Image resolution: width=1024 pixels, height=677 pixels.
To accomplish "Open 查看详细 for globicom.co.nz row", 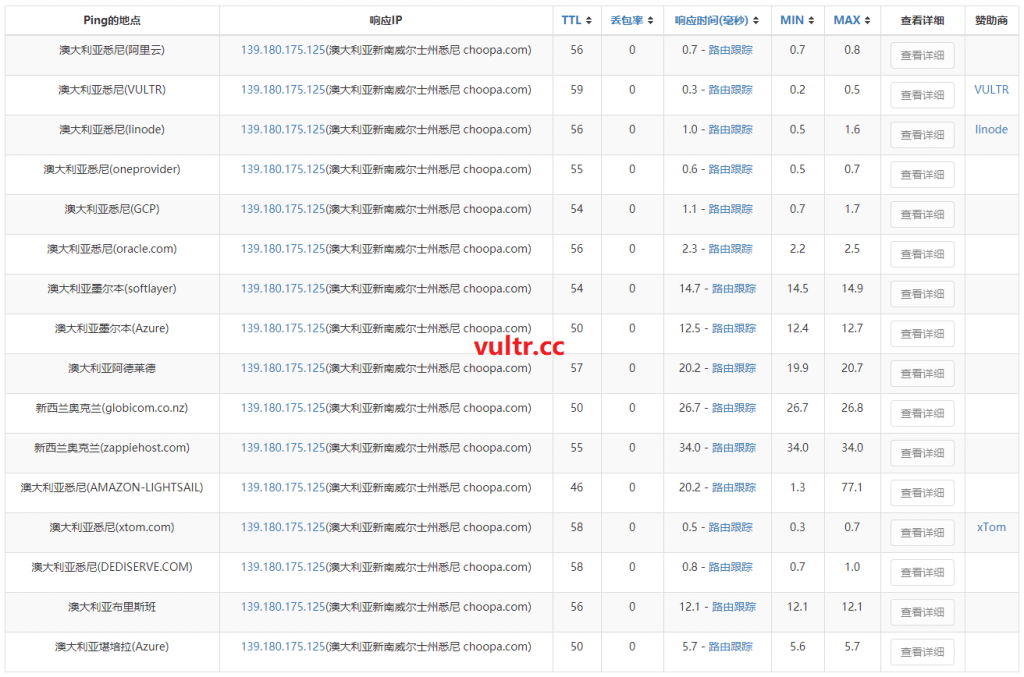I will pyautogui.click(x=922, y=414).
